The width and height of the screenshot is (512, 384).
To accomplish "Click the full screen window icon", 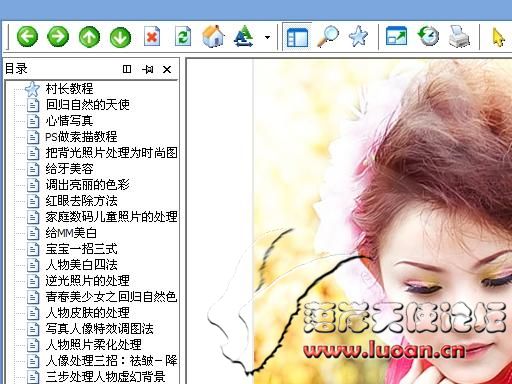I will (396, 36).
